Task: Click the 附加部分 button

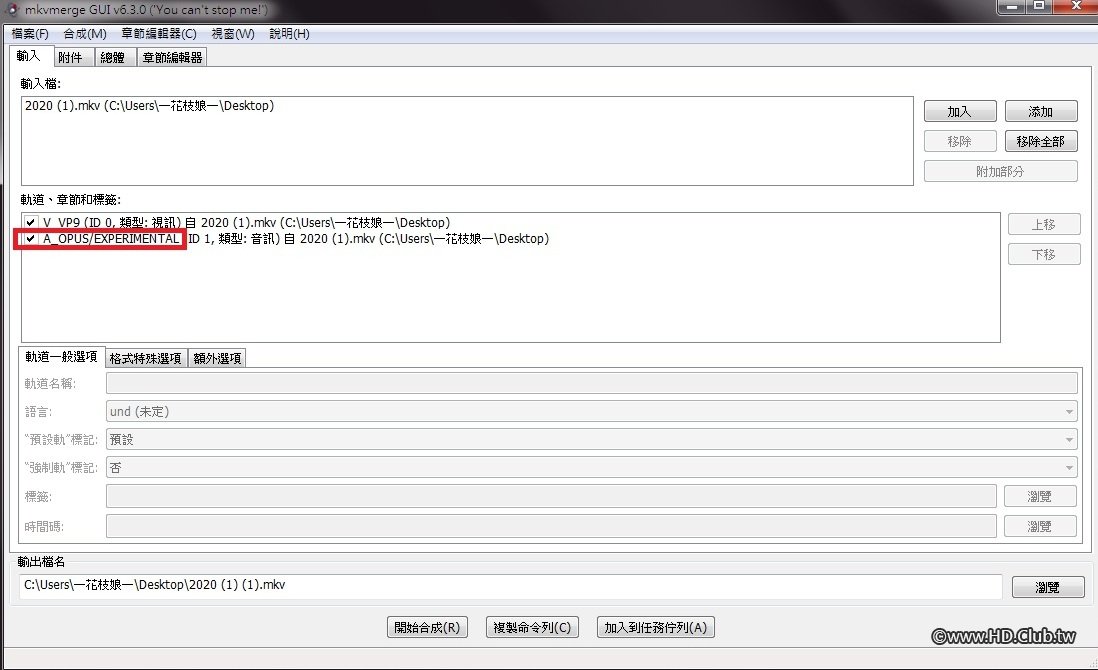Action: pyautogui.click(x=1000, y=172)
